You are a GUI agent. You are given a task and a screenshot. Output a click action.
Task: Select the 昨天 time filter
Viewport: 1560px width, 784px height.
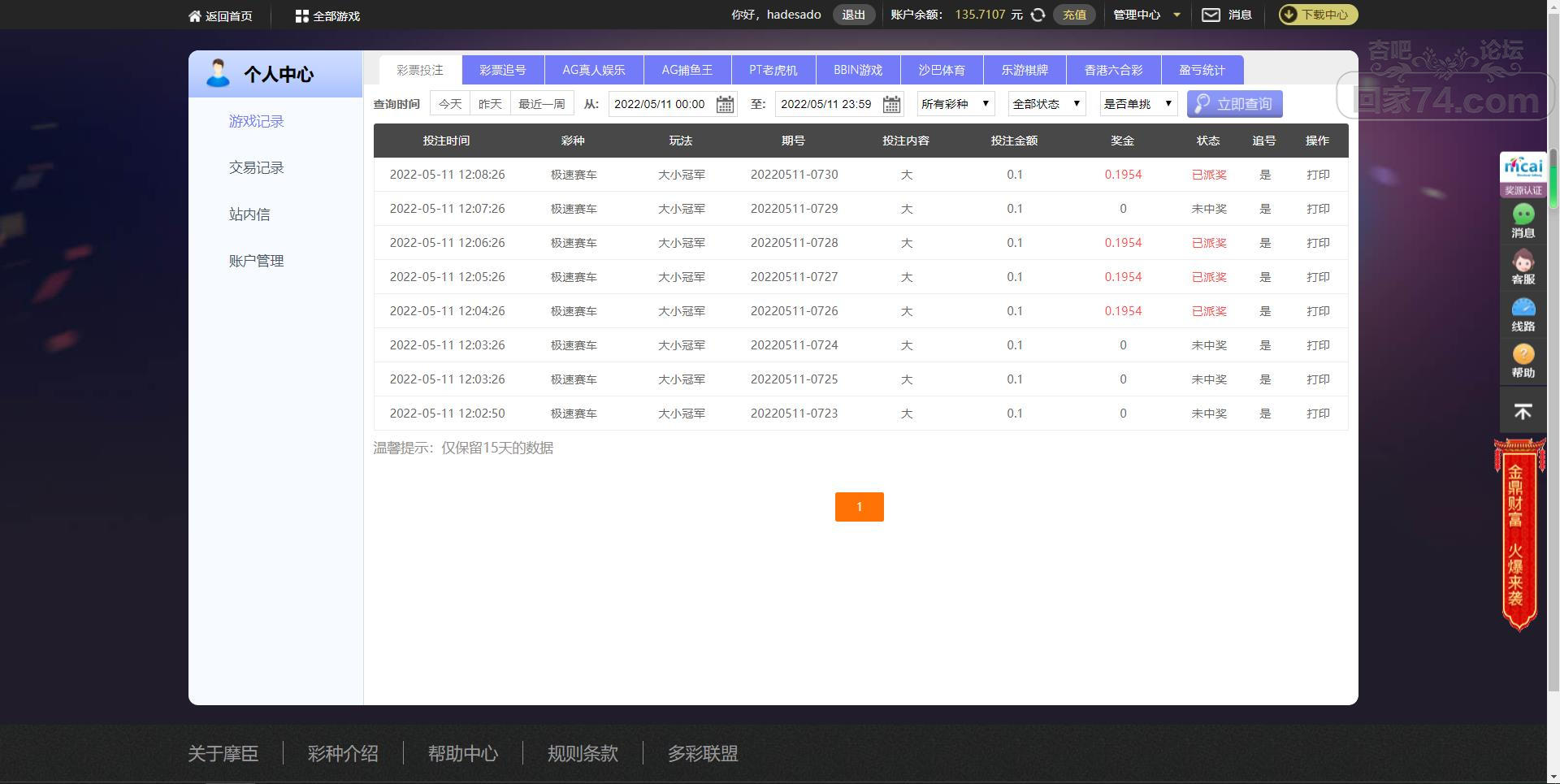point(490,104)
